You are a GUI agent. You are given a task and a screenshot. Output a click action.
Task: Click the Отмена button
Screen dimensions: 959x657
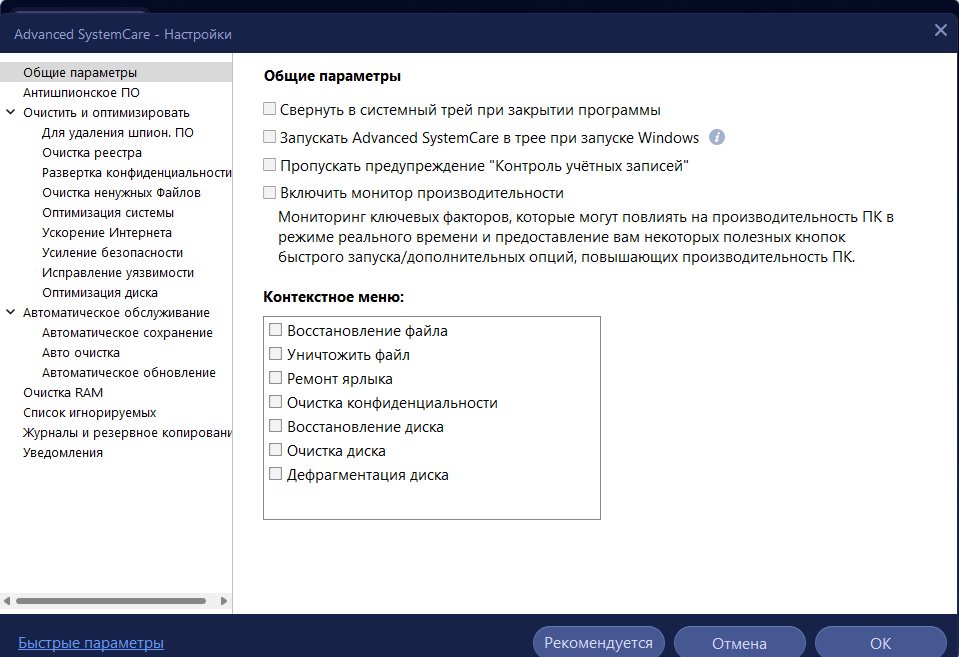tap(739, 642)
